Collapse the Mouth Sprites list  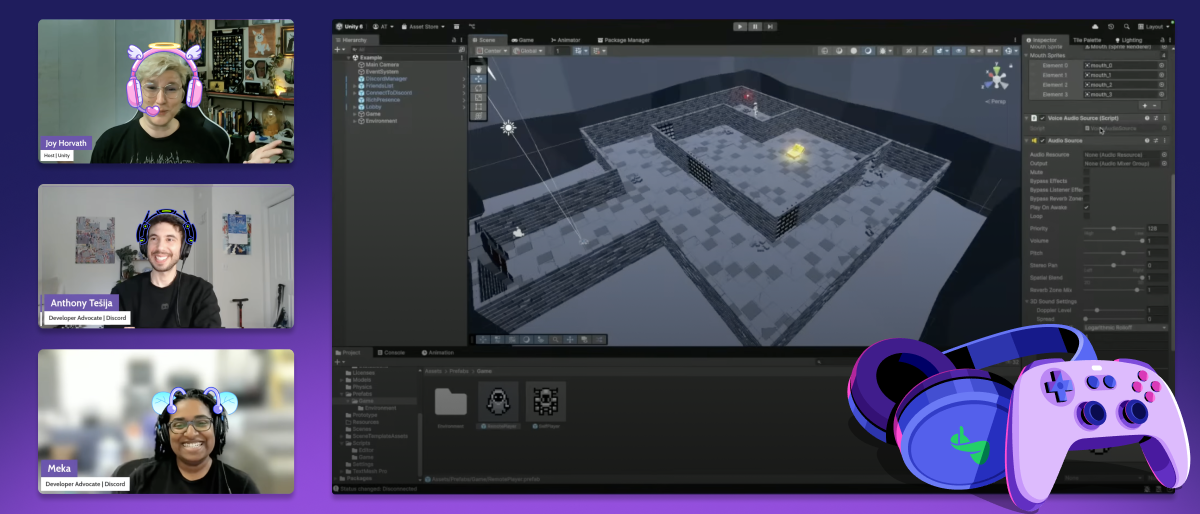[x=1026, y=55]
